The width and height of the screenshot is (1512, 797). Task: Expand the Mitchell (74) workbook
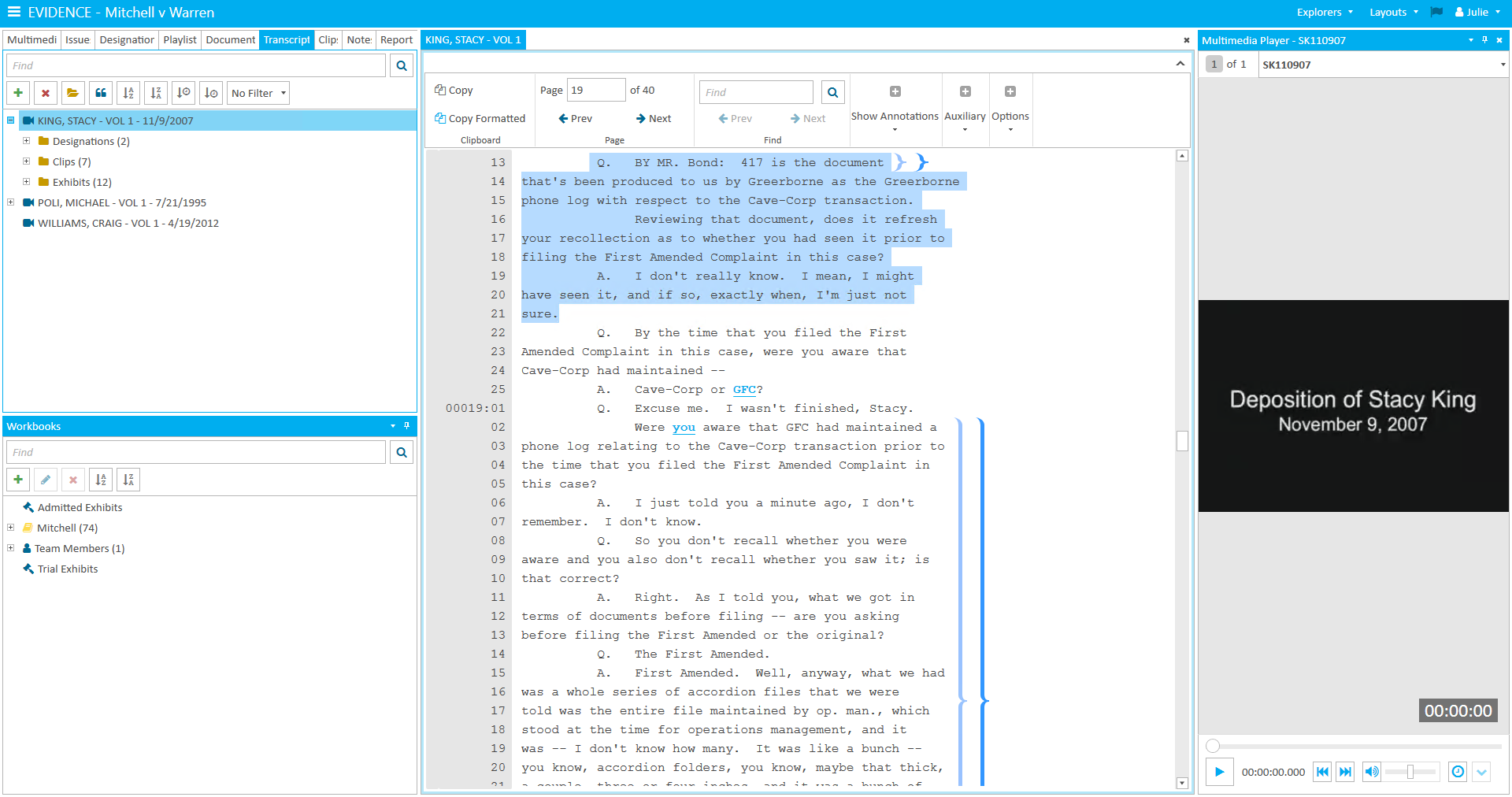coord(11,528)
